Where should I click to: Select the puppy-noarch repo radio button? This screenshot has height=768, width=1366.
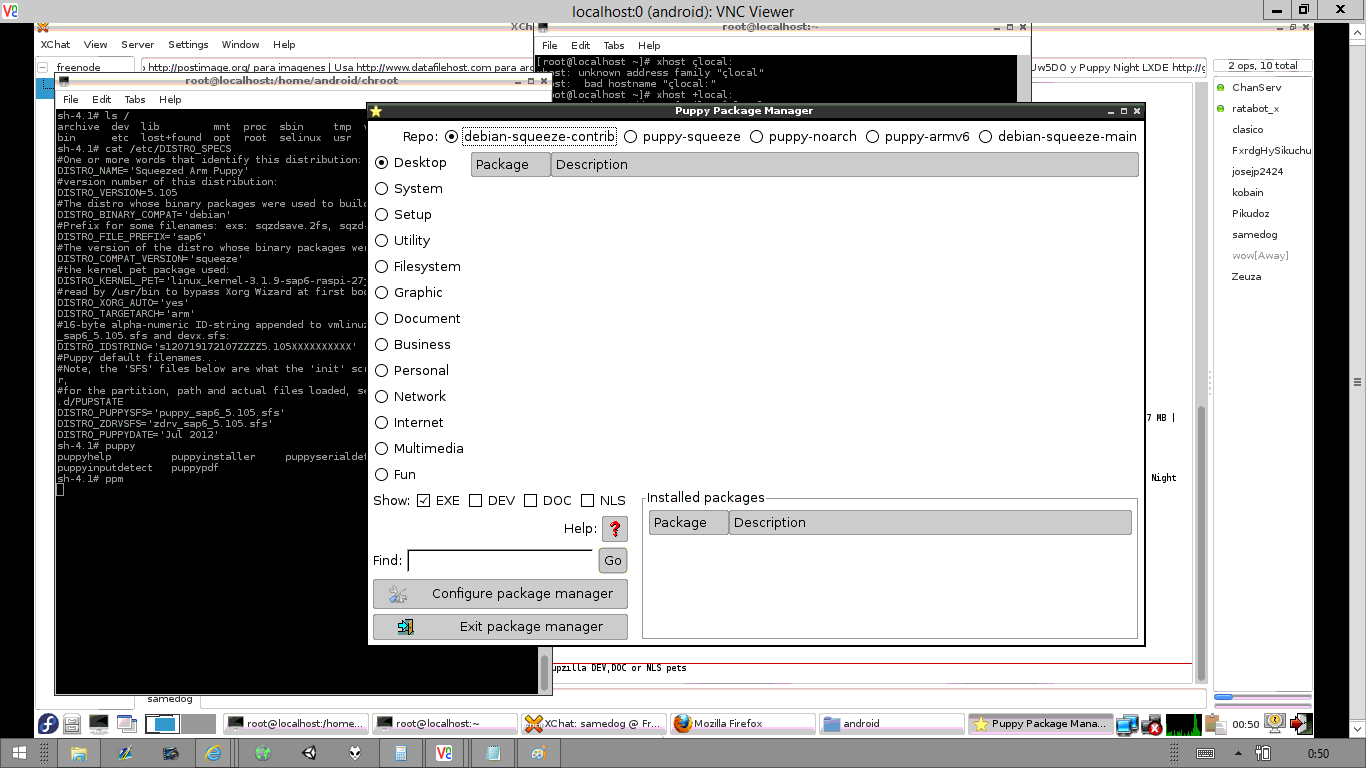tap(756, 136)
